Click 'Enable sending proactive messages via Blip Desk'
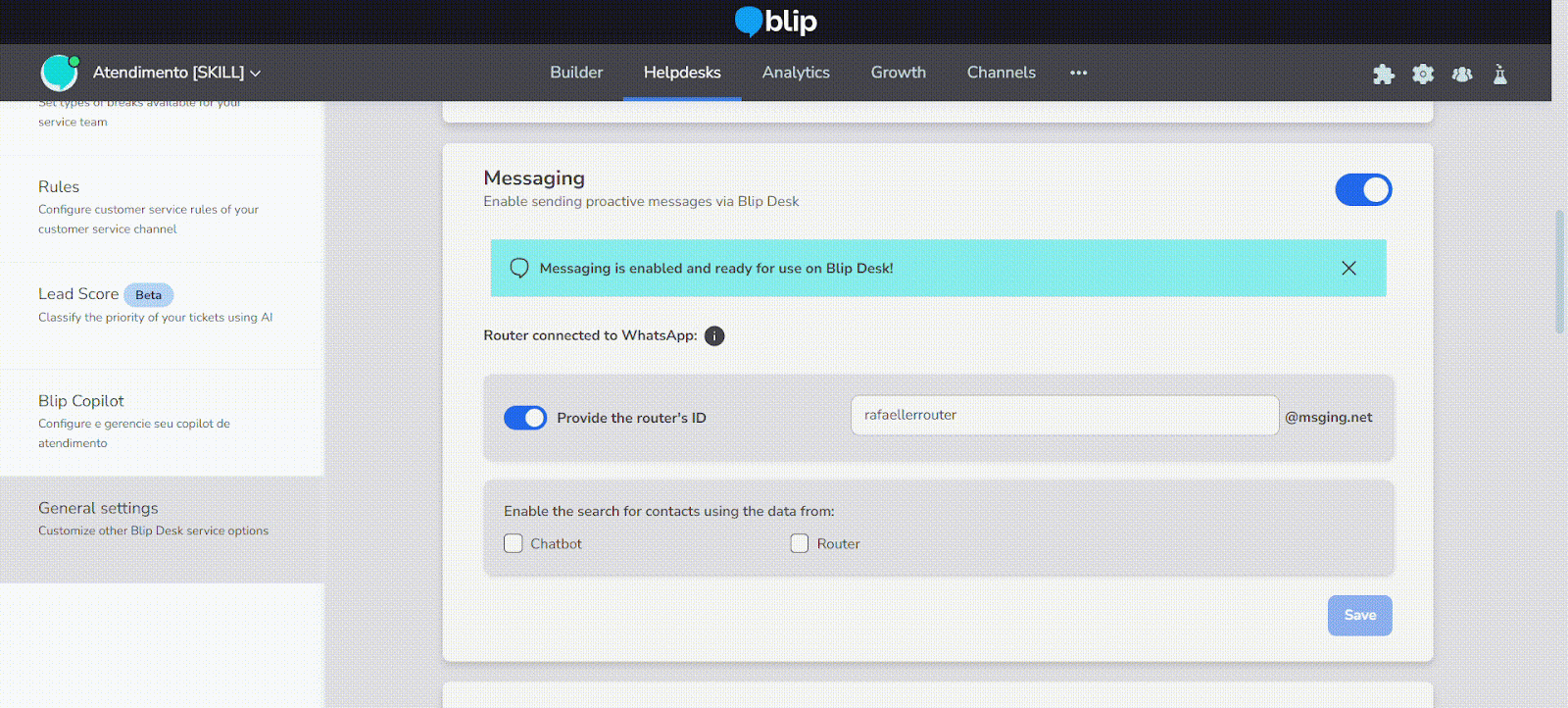The image size is (1568, 708). click(641, 201)
